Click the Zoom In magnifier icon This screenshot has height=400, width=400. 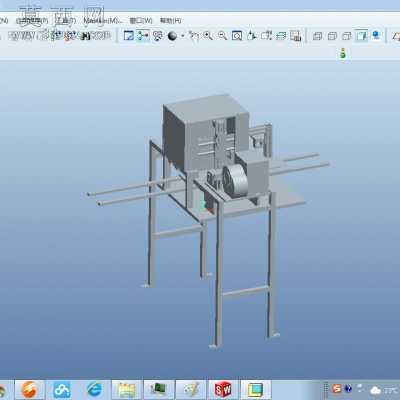click(x=208, y=36)
